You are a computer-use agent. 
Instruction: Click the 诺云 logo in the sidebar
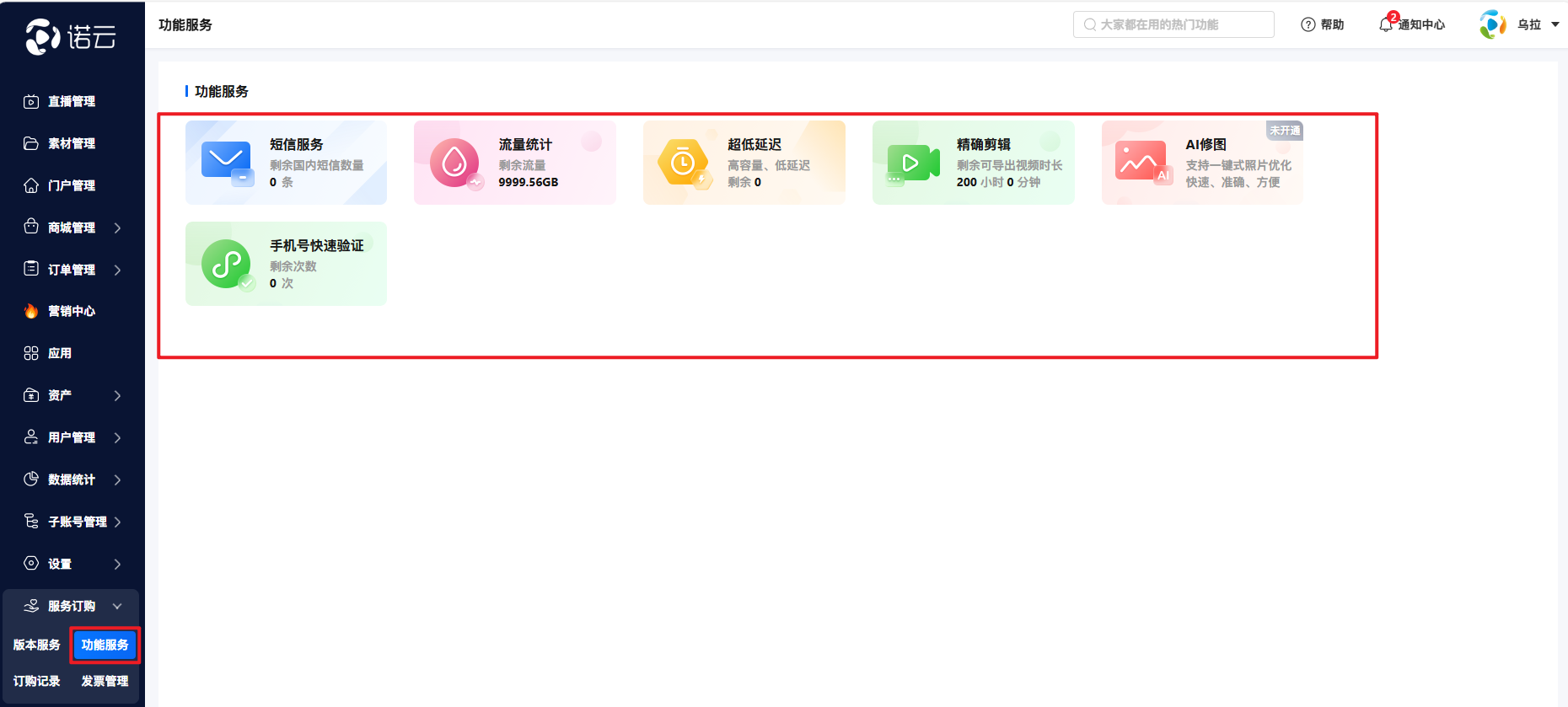(71, 36)
